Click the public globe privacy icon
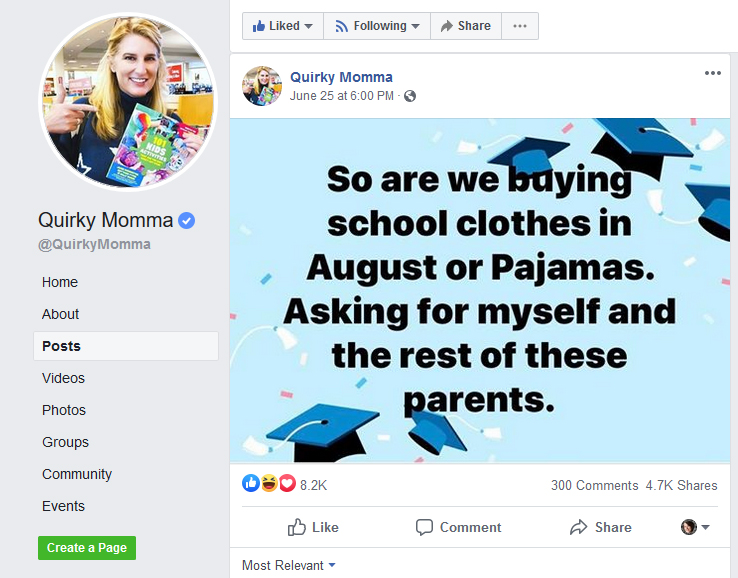The width and height of the screenshot is (738, 578). click(x=410, y=97)
